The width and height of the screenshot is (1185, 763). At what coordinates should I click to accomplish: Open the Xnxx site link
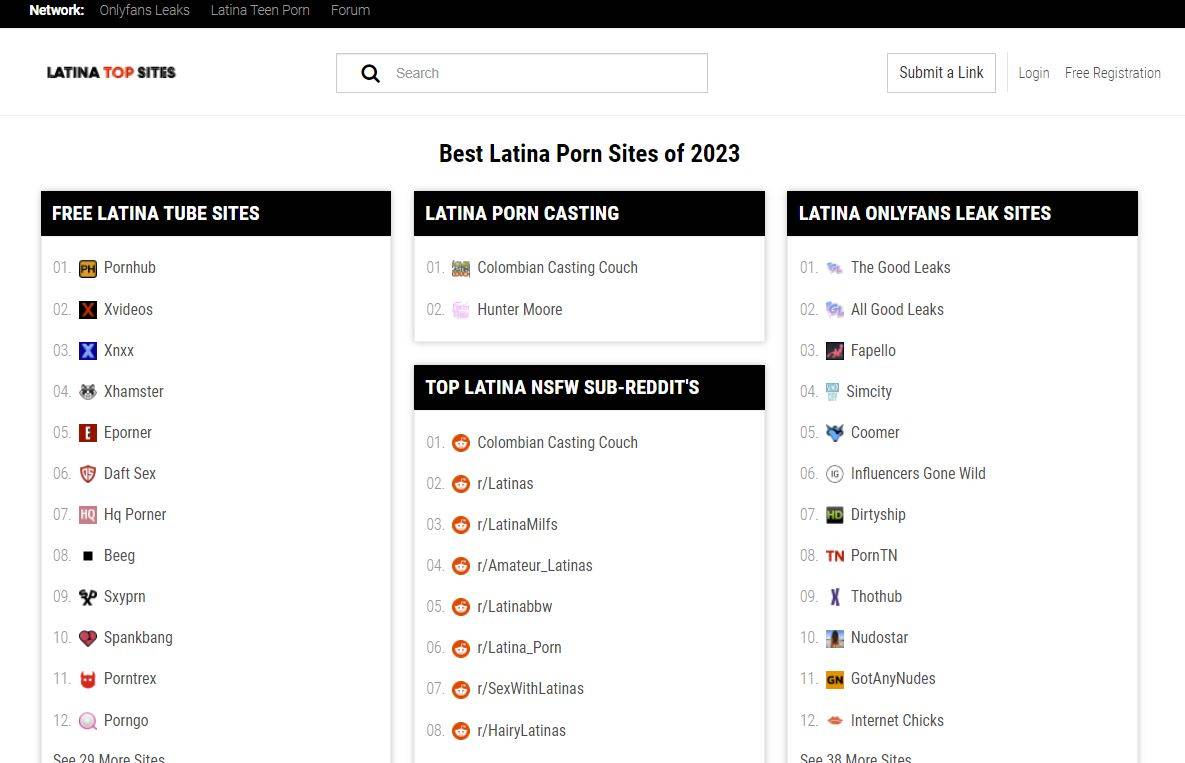pyautogui.click(x=118, y=351)
